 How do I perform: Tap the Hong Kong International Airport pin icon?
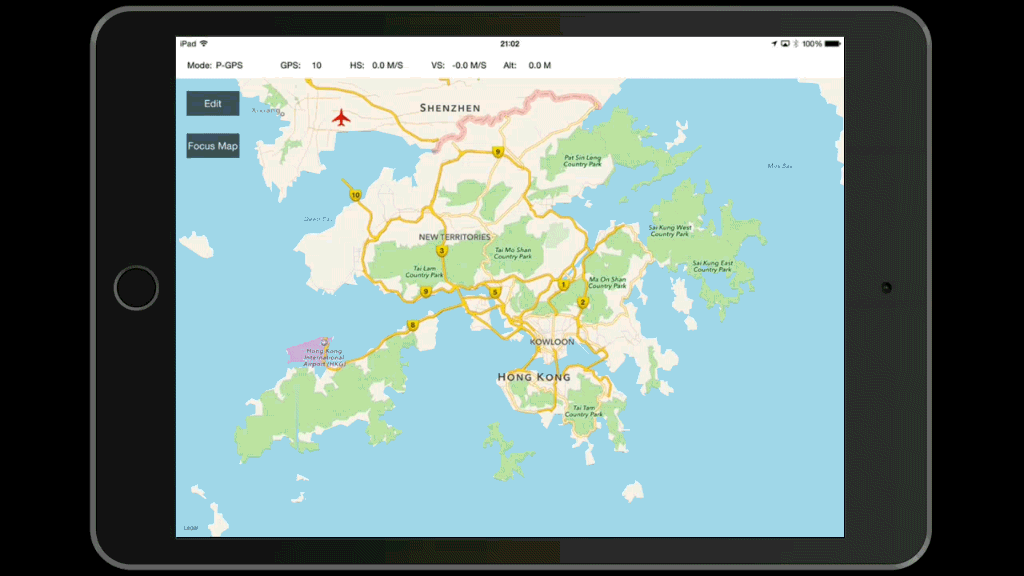[324, 343]
